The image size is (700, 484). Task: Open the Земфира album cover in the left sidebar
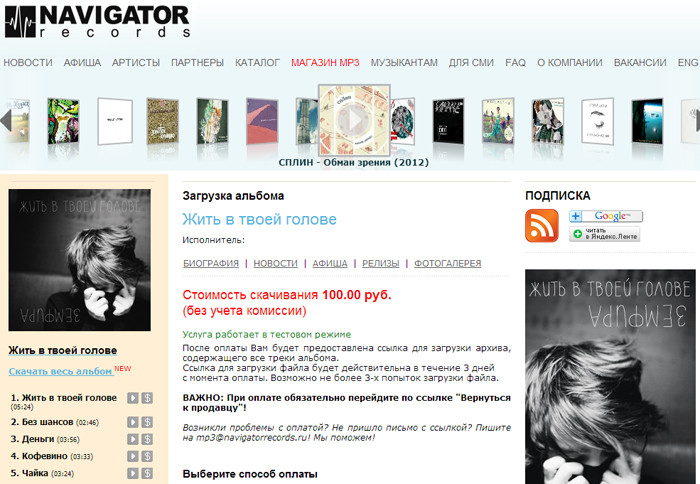tap(79, 260)
